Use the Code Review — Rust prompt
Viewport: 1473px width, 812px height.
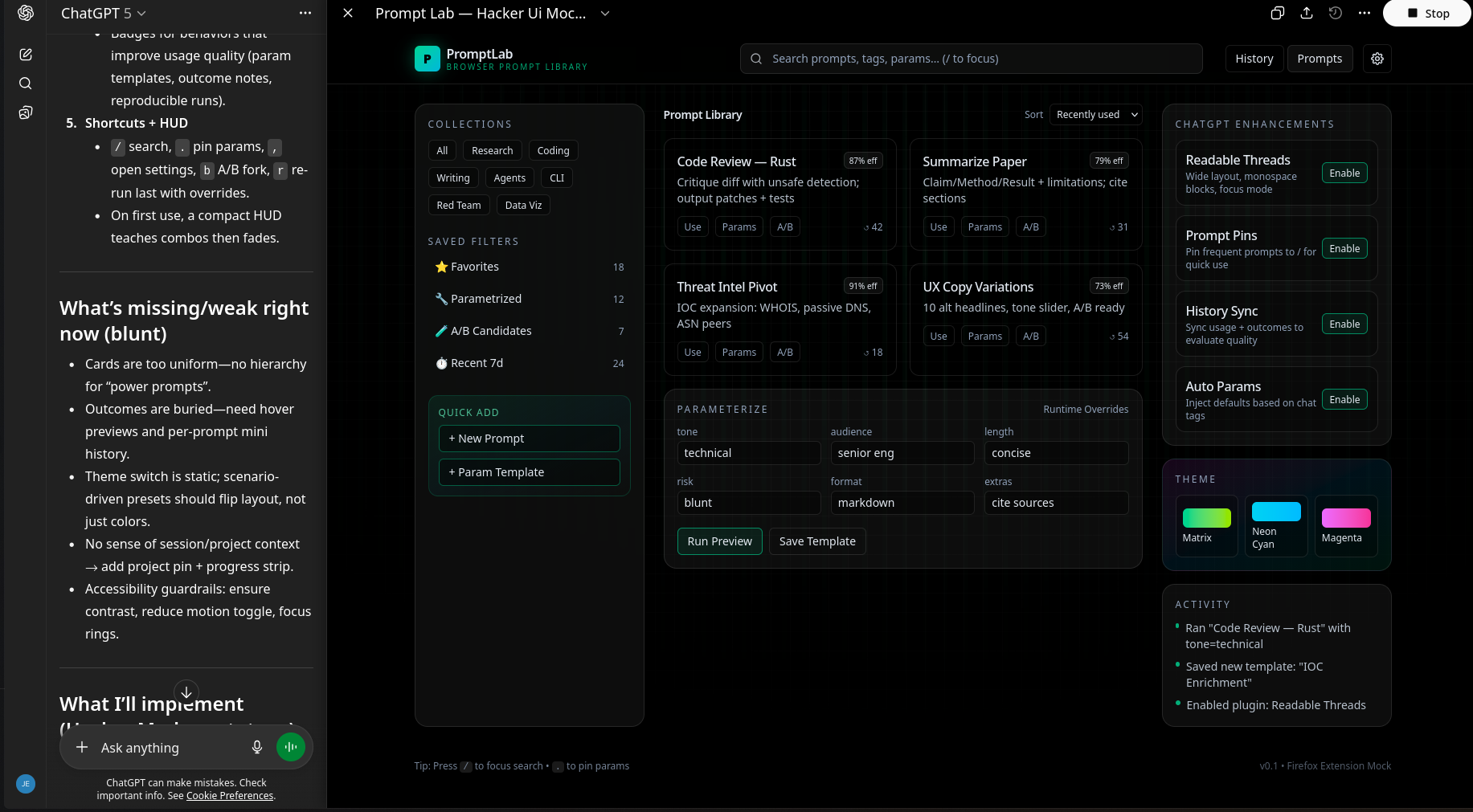click(693, 227)
